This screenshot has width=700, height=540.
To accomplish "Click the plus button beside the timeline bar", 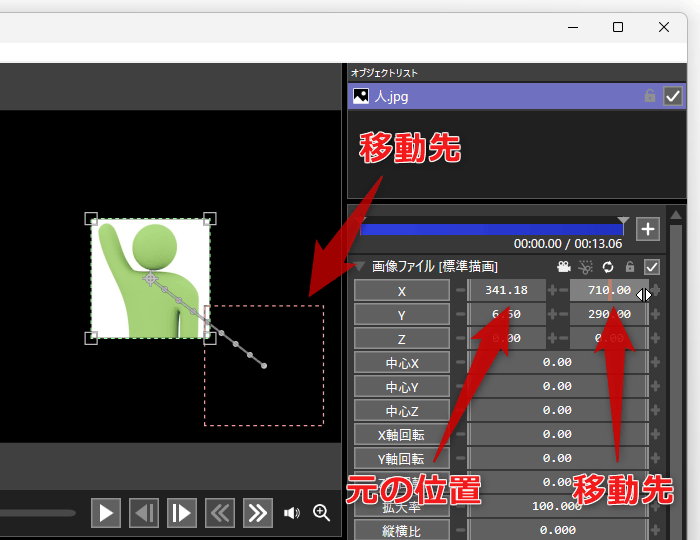I will 648,229.
